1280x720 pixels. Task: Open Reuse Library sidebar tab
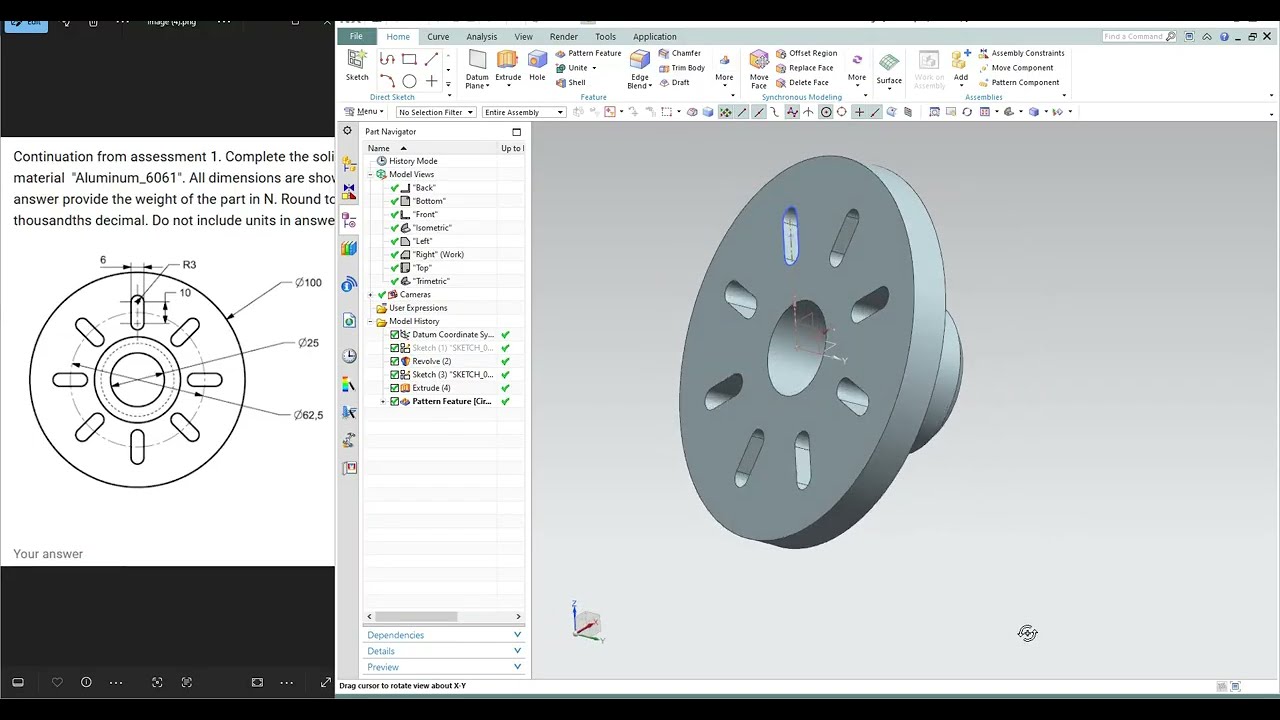(x=348, y=248)
